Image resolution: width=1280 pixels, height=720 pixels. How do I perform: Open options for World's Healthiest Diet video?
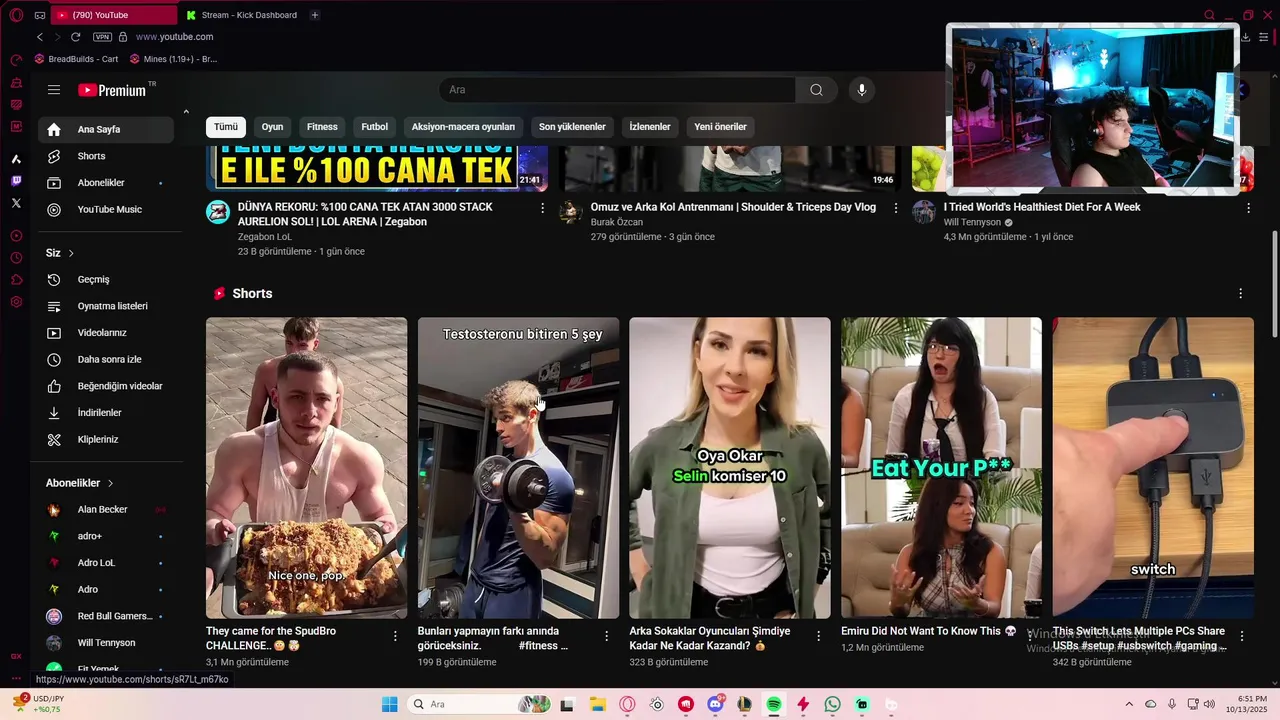[x=1248, y=208]
